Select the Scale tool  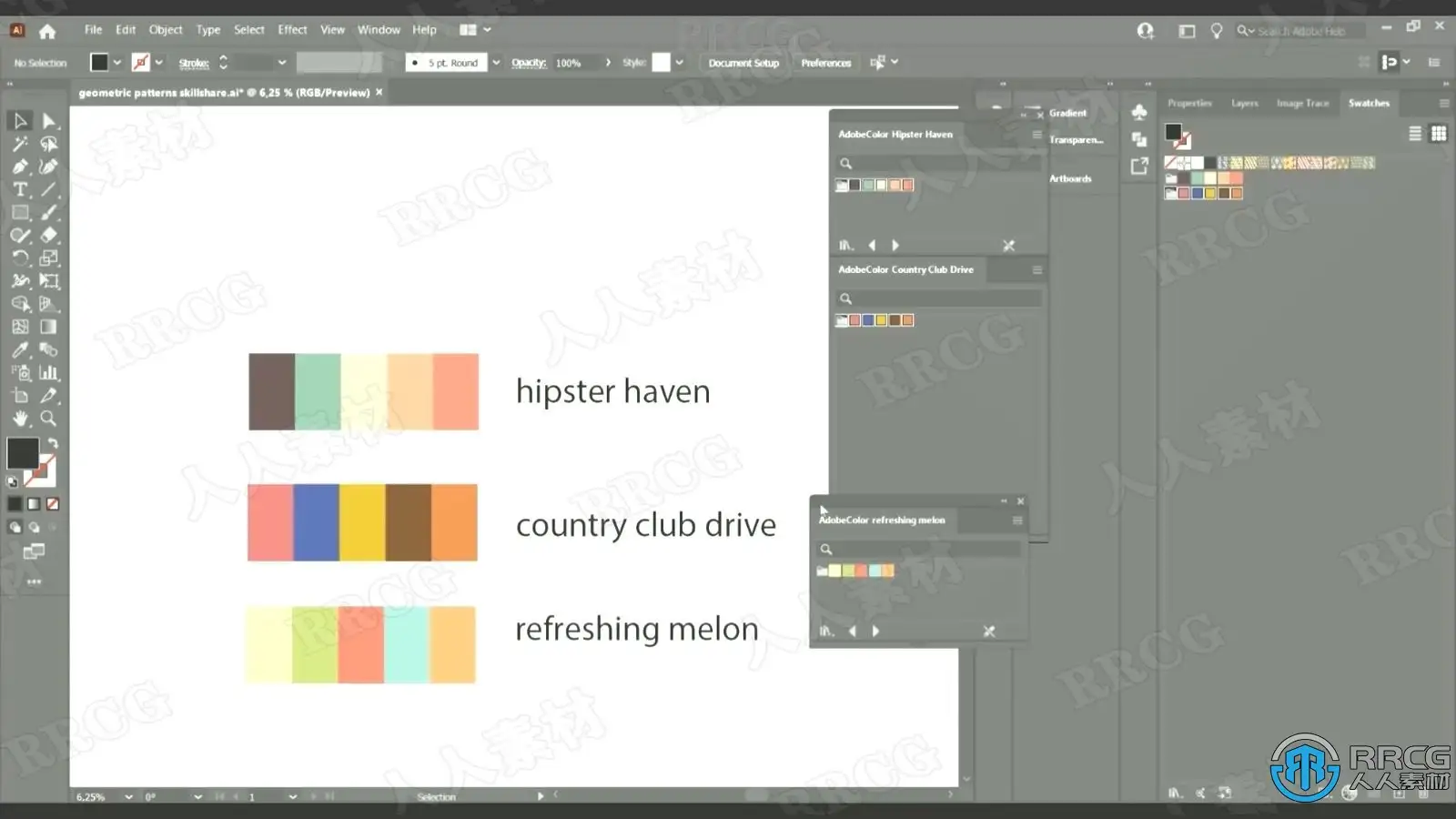49,258
